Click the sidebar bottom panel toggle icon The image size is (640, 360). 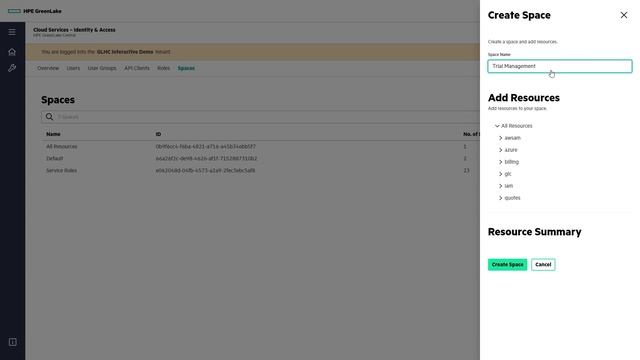tap(13, 342)
